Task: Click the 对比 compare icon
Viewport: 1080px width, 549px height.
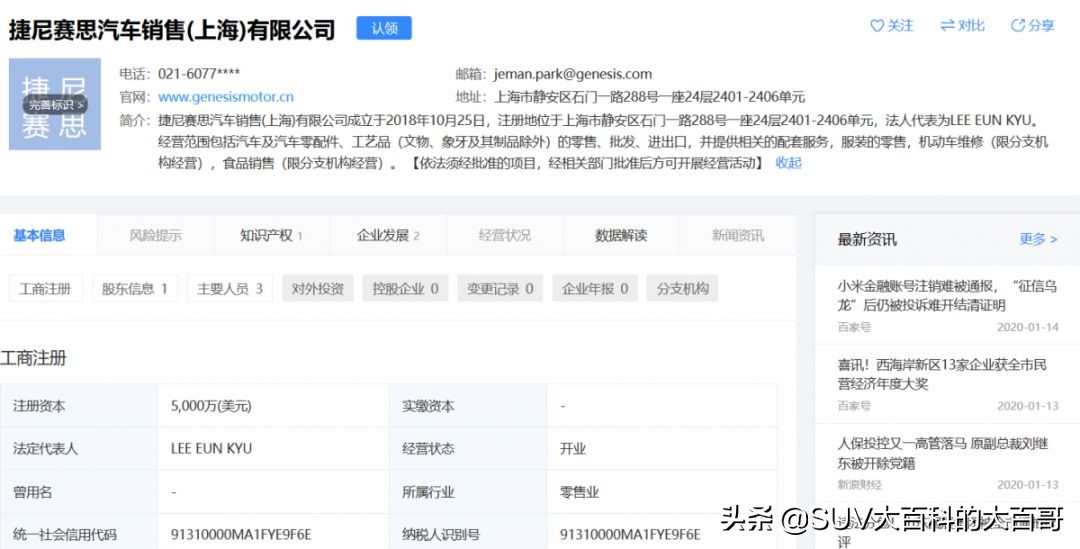Action: click(948, 26)
